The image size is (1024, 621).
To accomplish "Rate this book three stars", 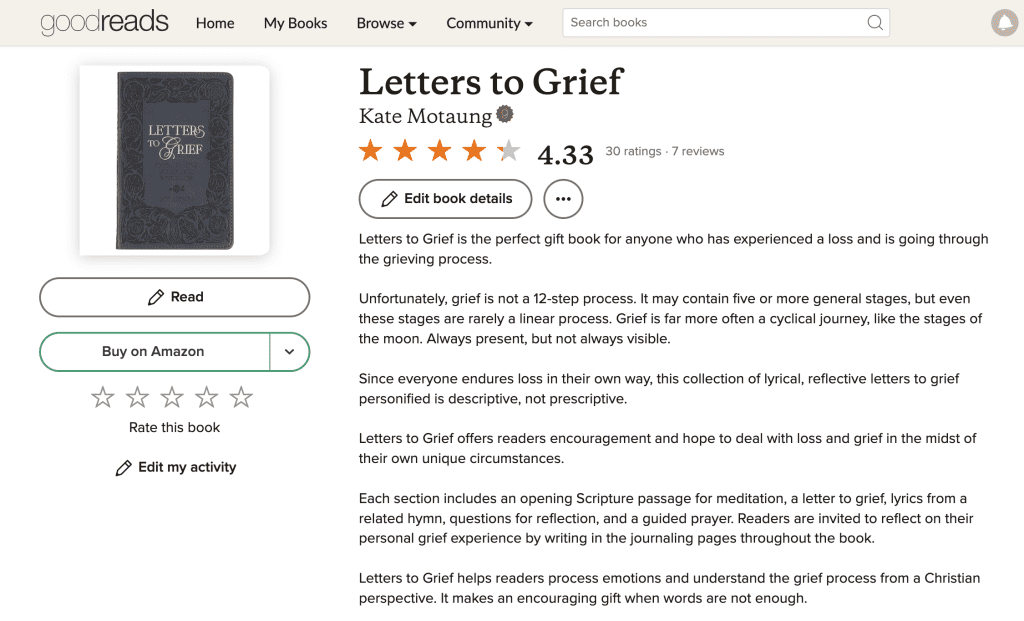I will point(171,397).
